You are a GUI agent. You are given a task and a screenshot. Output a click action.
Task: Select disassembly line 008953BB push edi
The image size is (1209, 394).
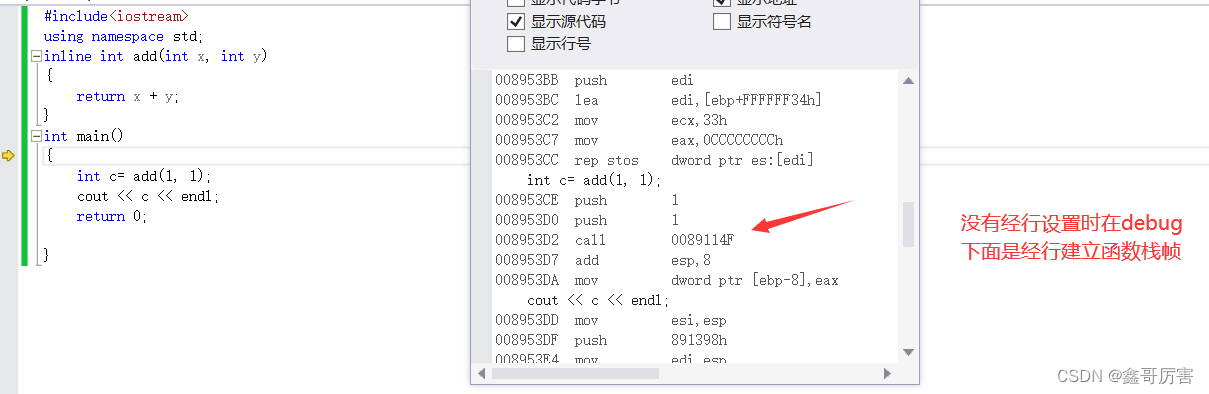point(595,80)
